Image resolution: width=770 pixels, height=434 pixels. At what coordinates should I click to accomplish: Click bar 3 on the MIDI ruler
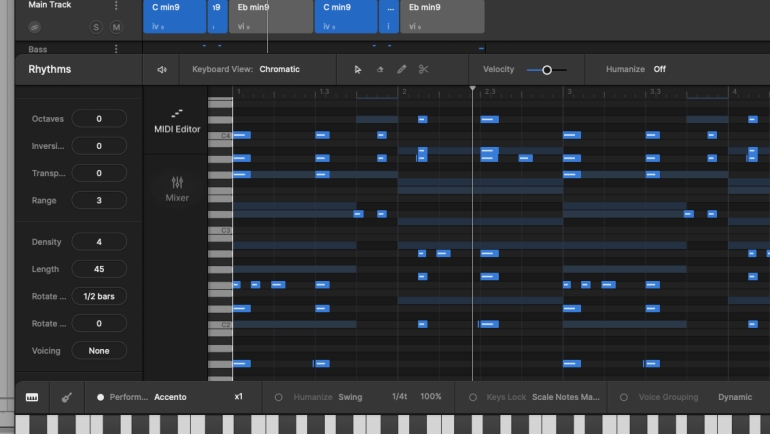(569, 92)
